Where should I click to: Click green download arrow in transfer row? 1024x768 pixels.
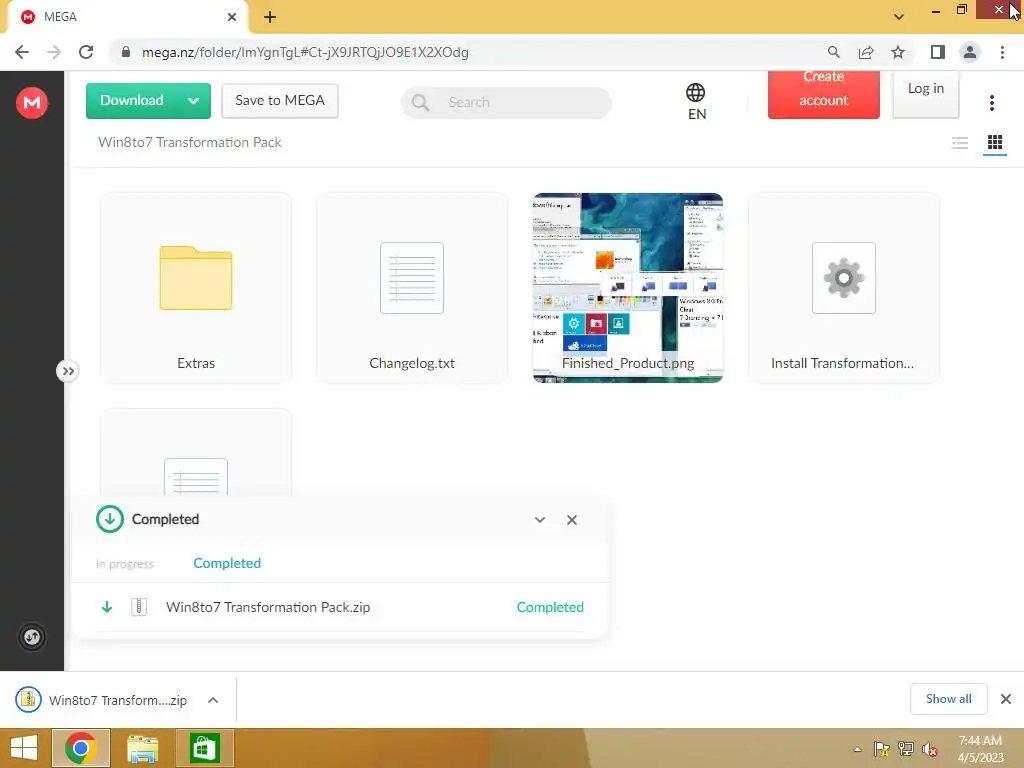tap(107, 607)
